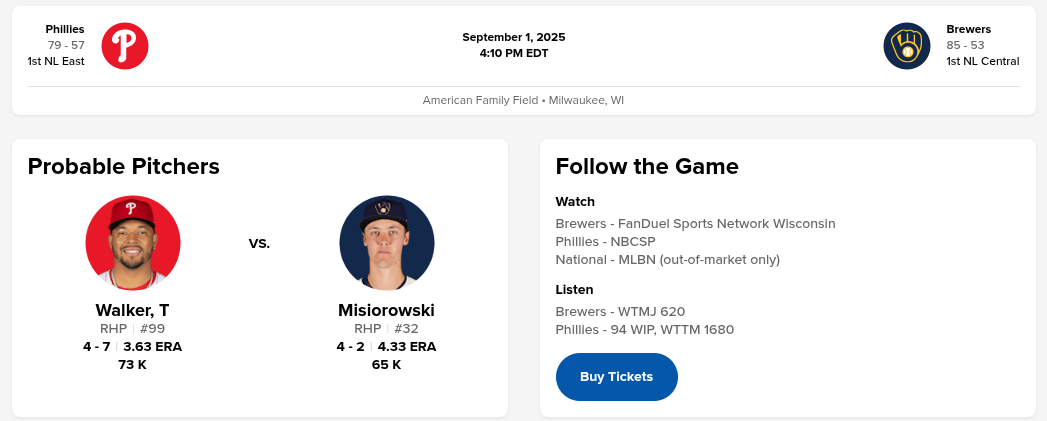The width and height of the screenshot is (1047, 421).
Task: Click the Brewers team logo
Action: click(x=907, y=46)
